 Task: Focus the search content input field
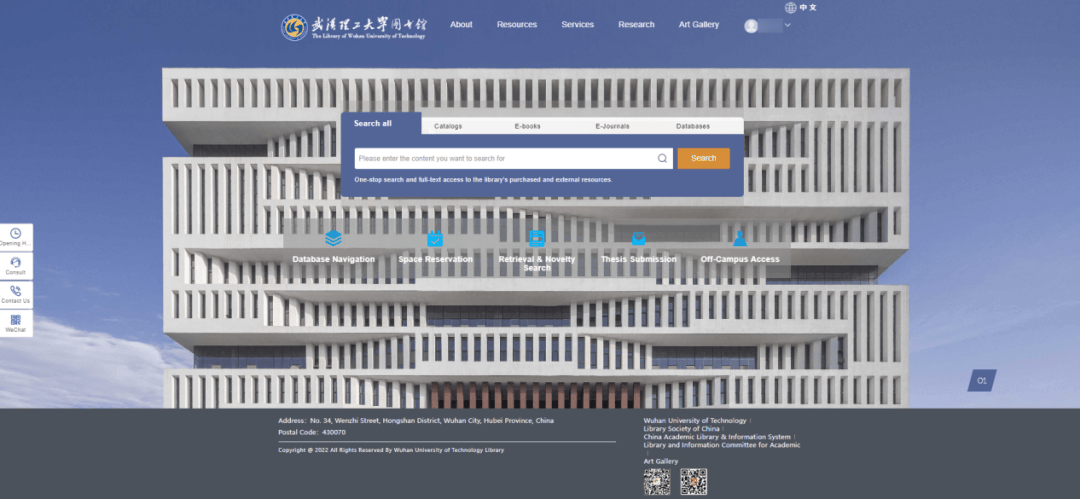(x=503, y=158)
